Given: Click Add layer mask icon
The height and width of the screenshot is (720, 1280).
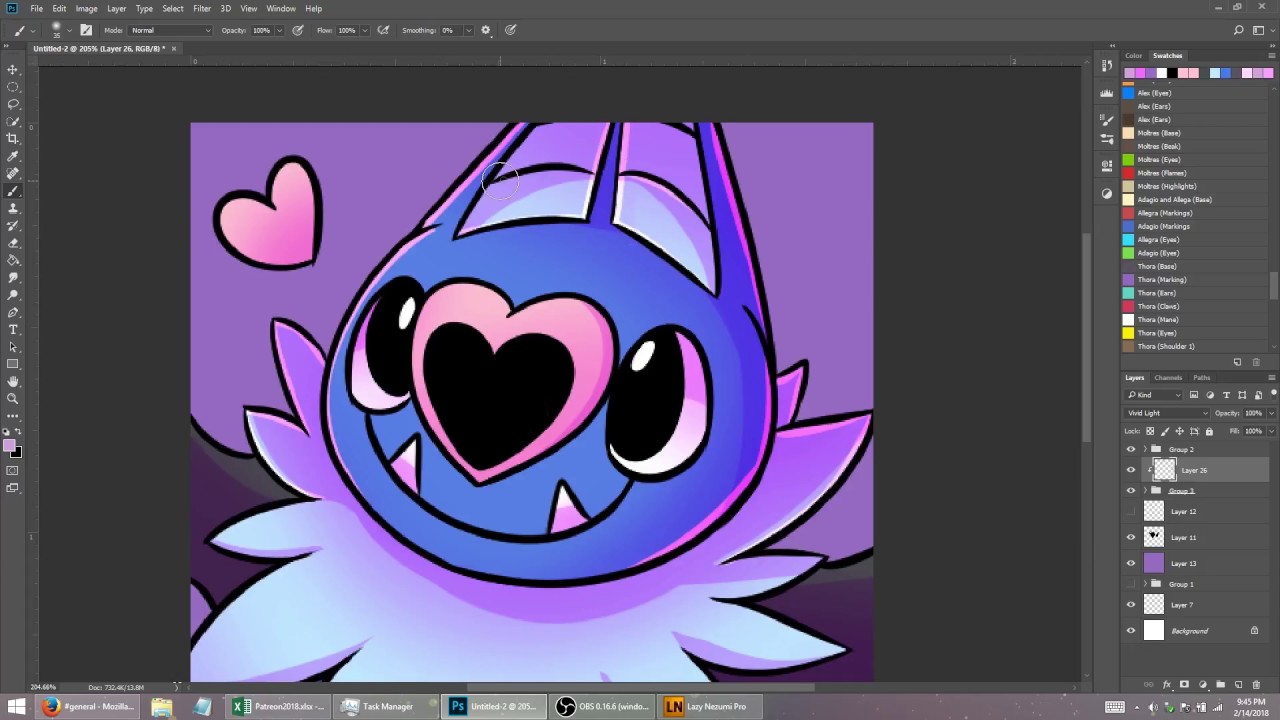Looking at the screenshot, I should click(x=1185, y=685).
